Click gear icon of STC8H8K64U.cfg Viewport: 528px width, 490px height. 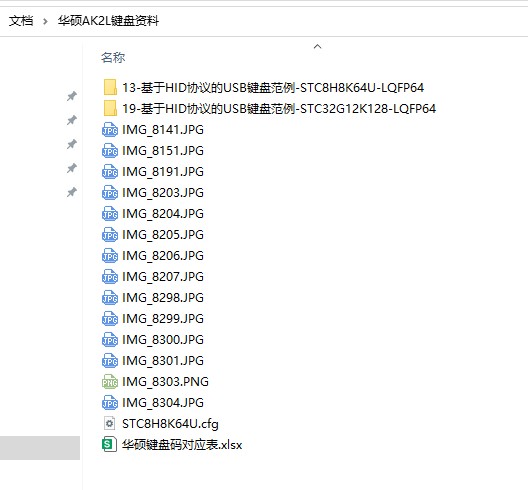[x=110, y=423]
